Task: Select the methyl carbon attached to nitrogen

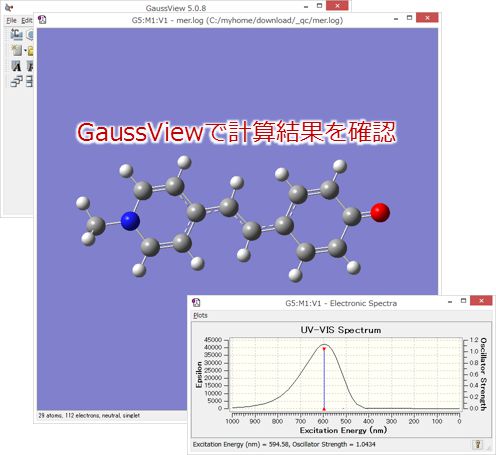Action: click(x=96, y=225)
